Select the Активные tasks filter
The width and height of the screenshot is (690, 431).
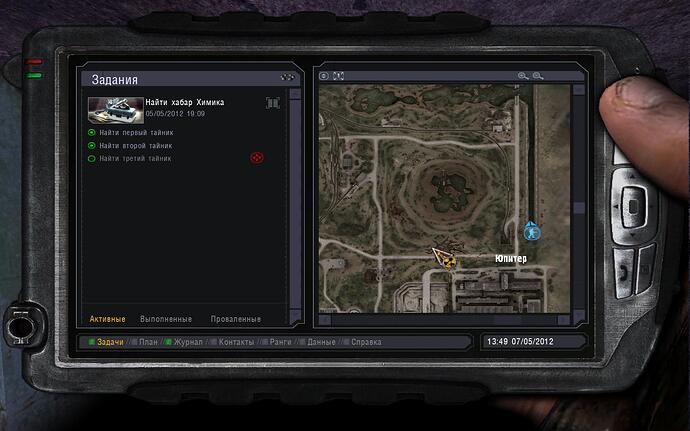click(x=107, y=319)
